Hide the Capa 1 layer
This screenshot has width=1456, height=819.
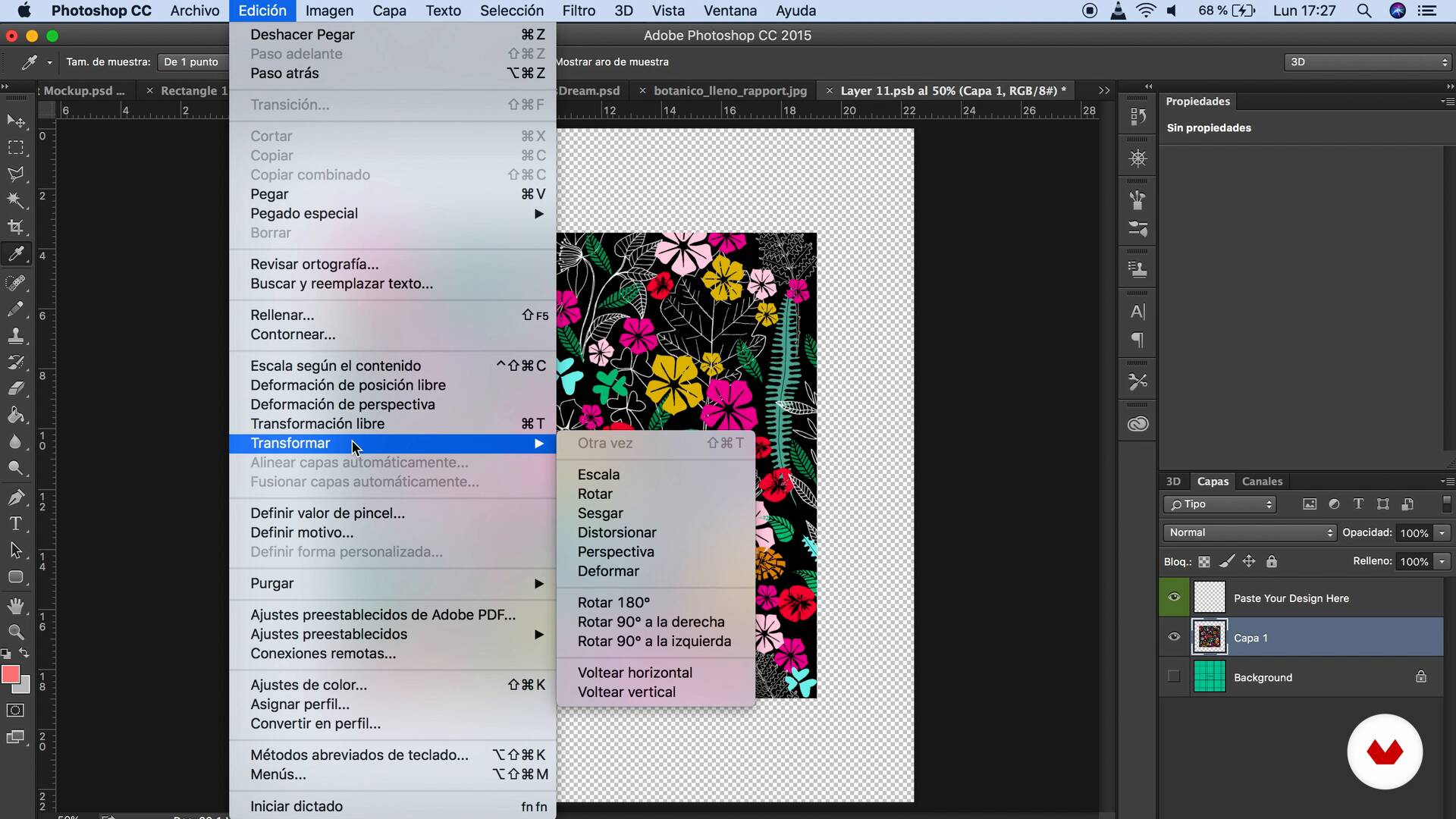click(x=1174, y=637)
